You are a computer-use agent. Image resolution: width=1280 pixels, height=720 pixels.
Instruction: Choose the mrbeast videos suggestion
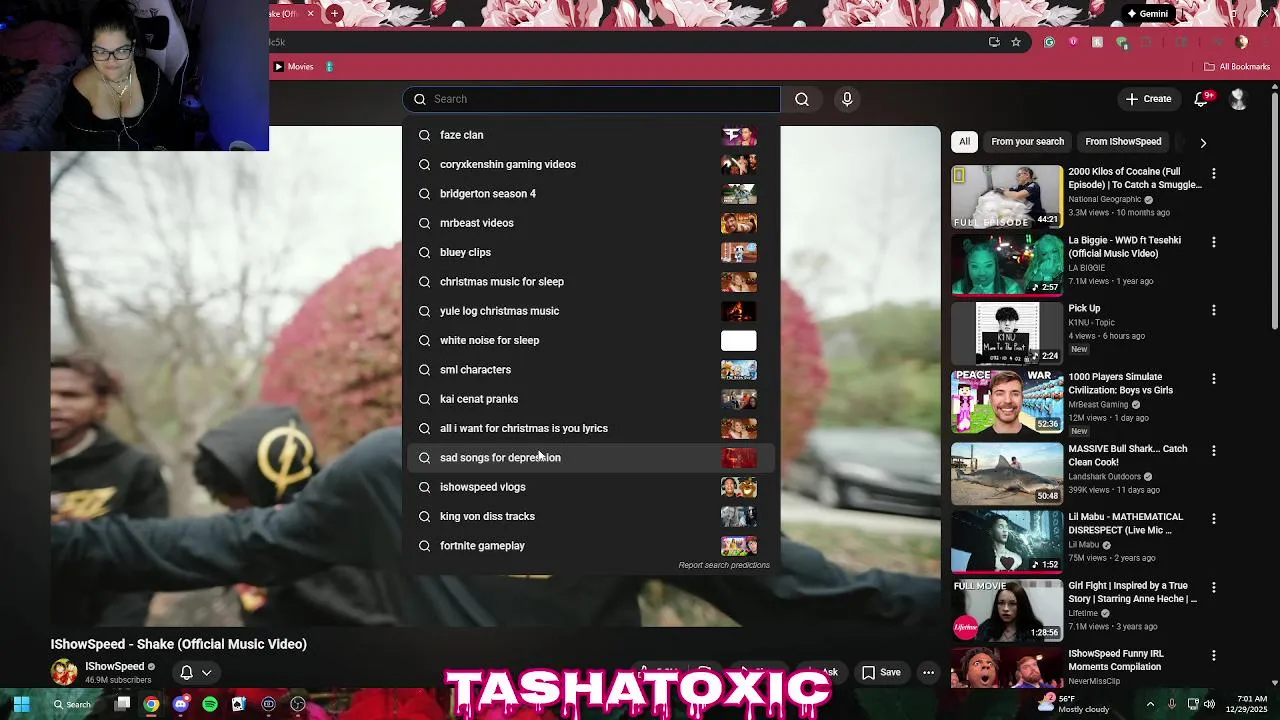591,223
